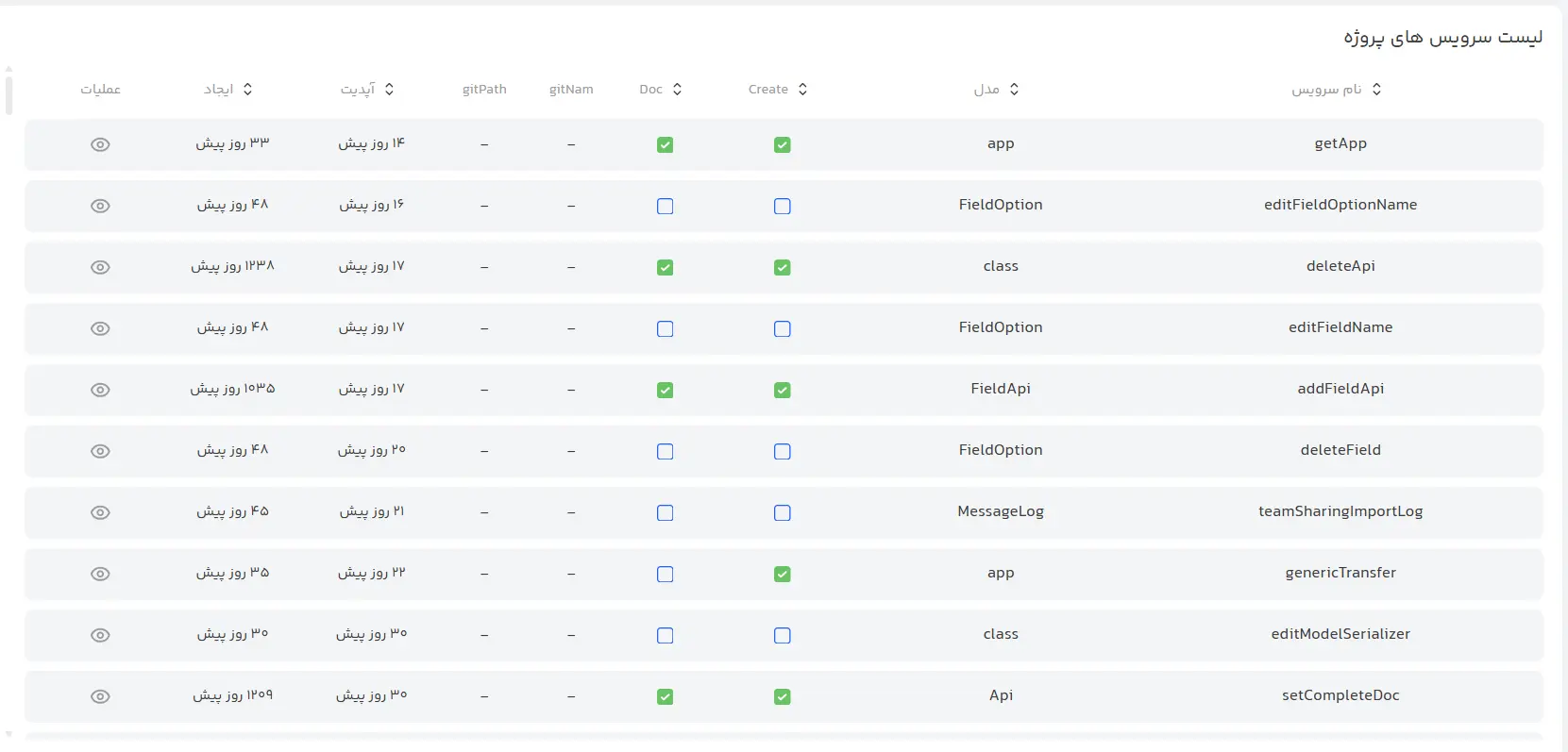Open teamSharingImportLog via eye icon
The height and width of the screenshot is (752, 1568).
click(x=100, y=512)
